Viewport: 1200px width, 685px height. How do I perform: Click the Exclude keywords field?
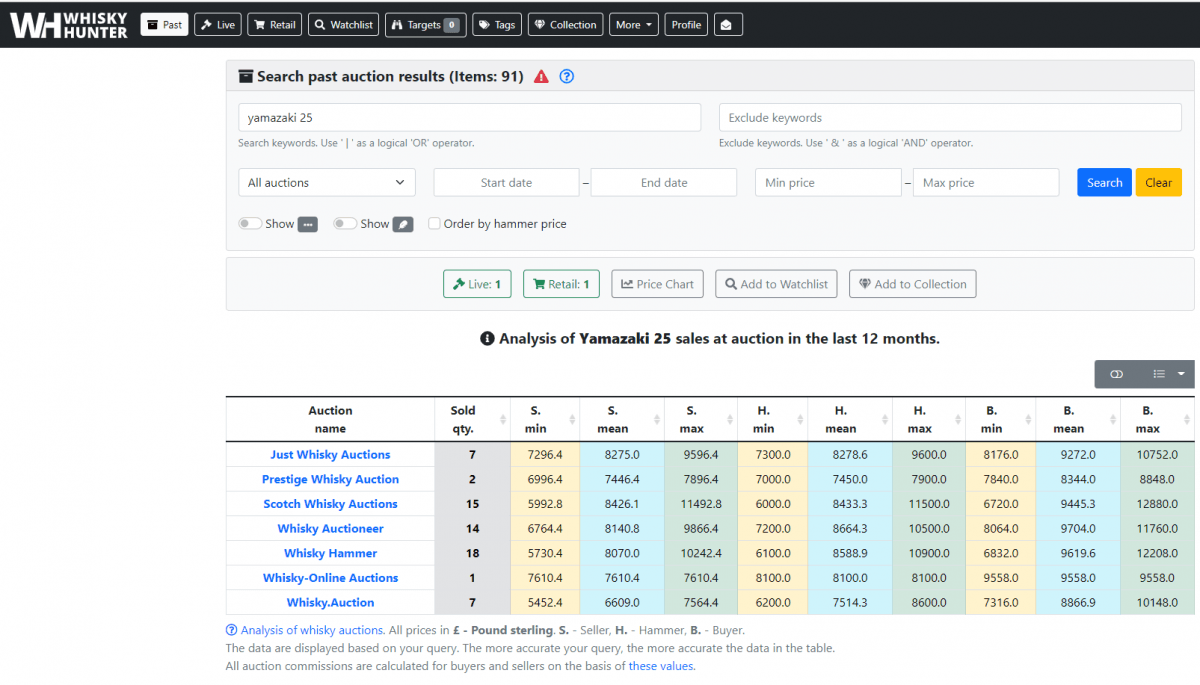(950, 118)
